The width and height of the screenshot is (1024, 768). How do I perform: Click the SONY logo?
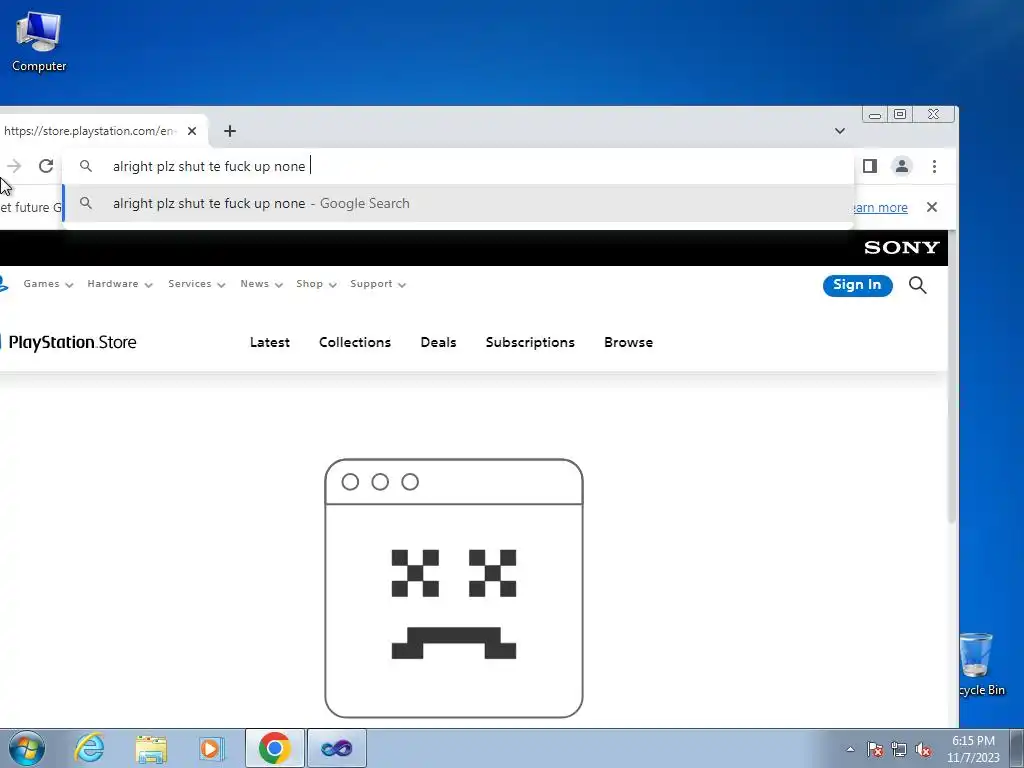901,248
